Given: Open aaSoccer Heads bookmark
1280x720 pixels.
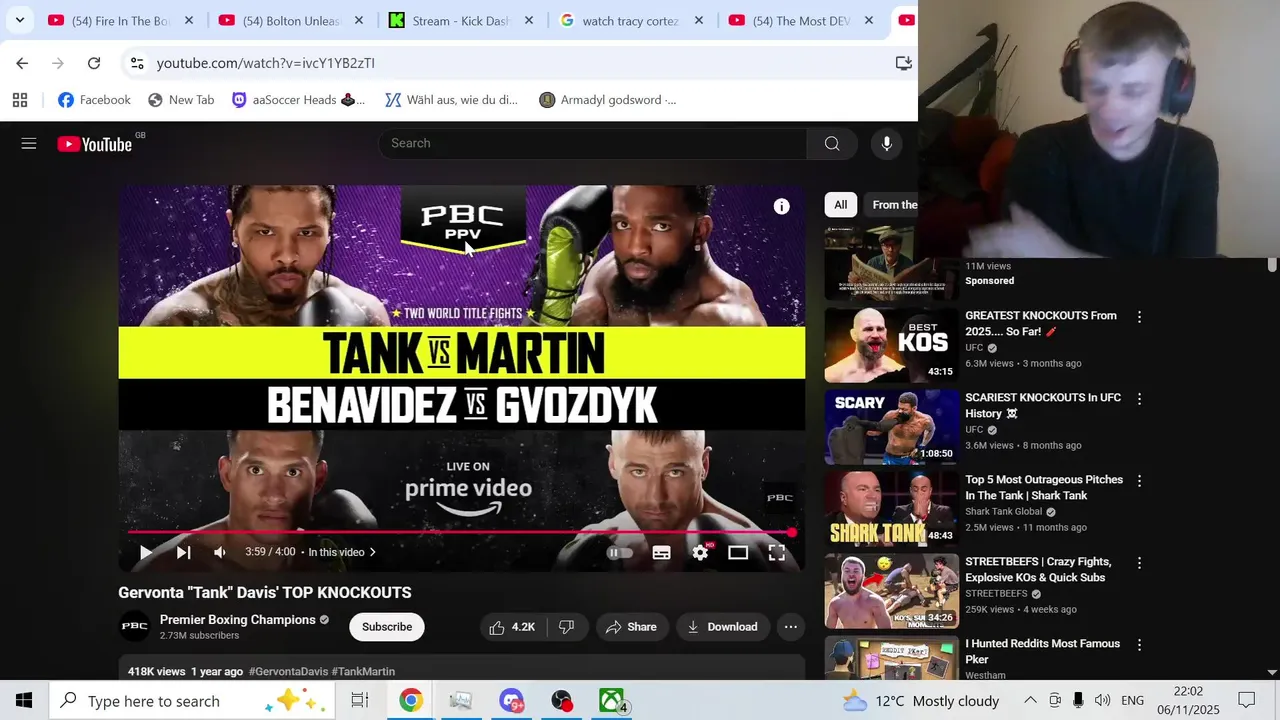Looking at the screenshot, I should [298, 100].
